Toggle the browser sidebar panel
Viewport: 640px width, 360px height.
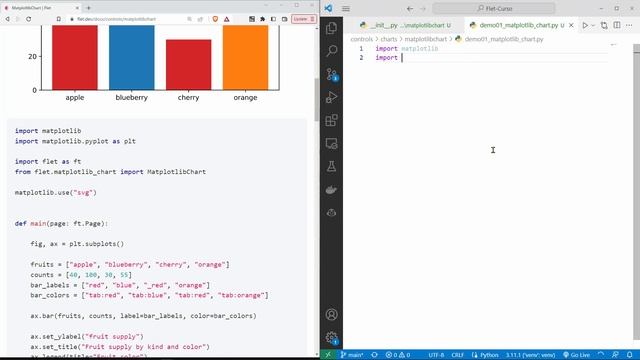coord(273,19)
